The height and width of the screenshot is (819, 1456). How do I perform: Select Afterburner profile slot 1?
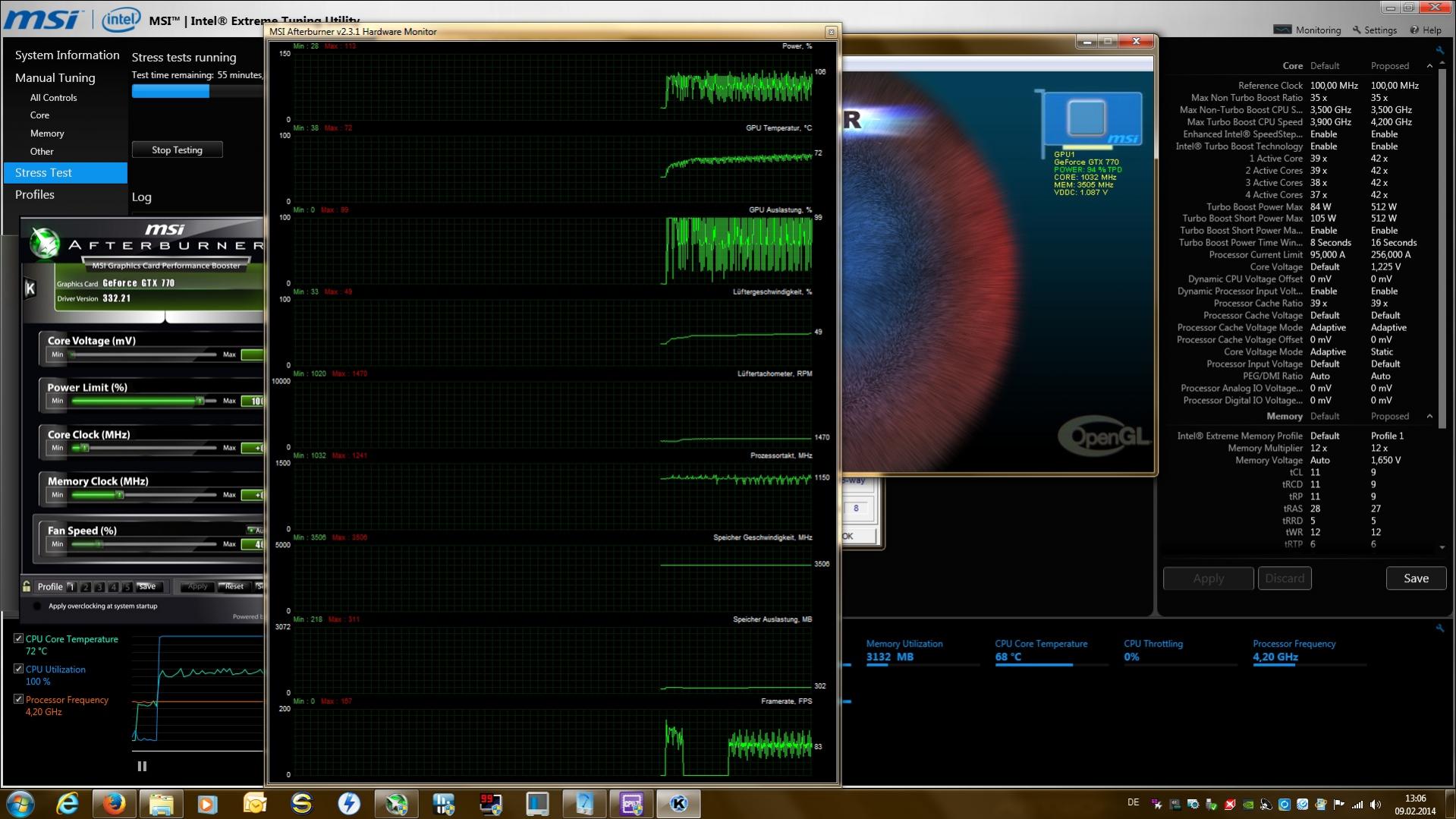pyautogui.click(x=71, y=587)
